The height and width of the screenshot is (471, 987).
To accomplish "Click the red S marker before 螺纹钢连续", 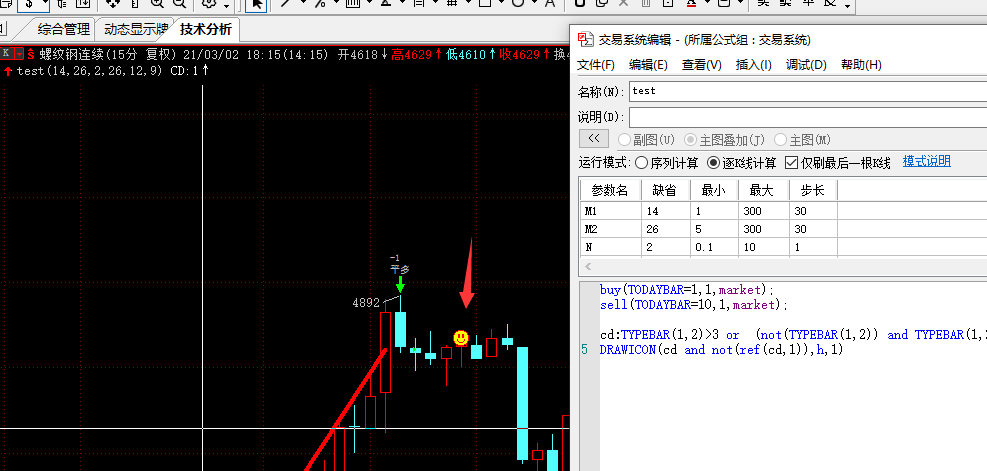I will coord(31,54).
